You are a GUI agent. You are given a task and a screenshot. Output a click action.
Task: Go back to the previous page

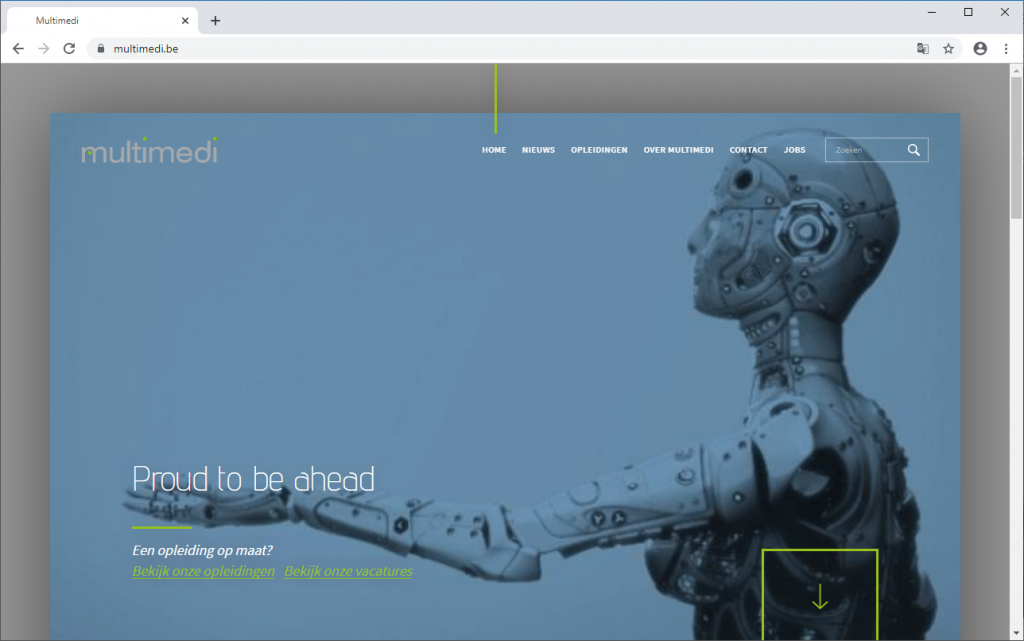[18, 48]
